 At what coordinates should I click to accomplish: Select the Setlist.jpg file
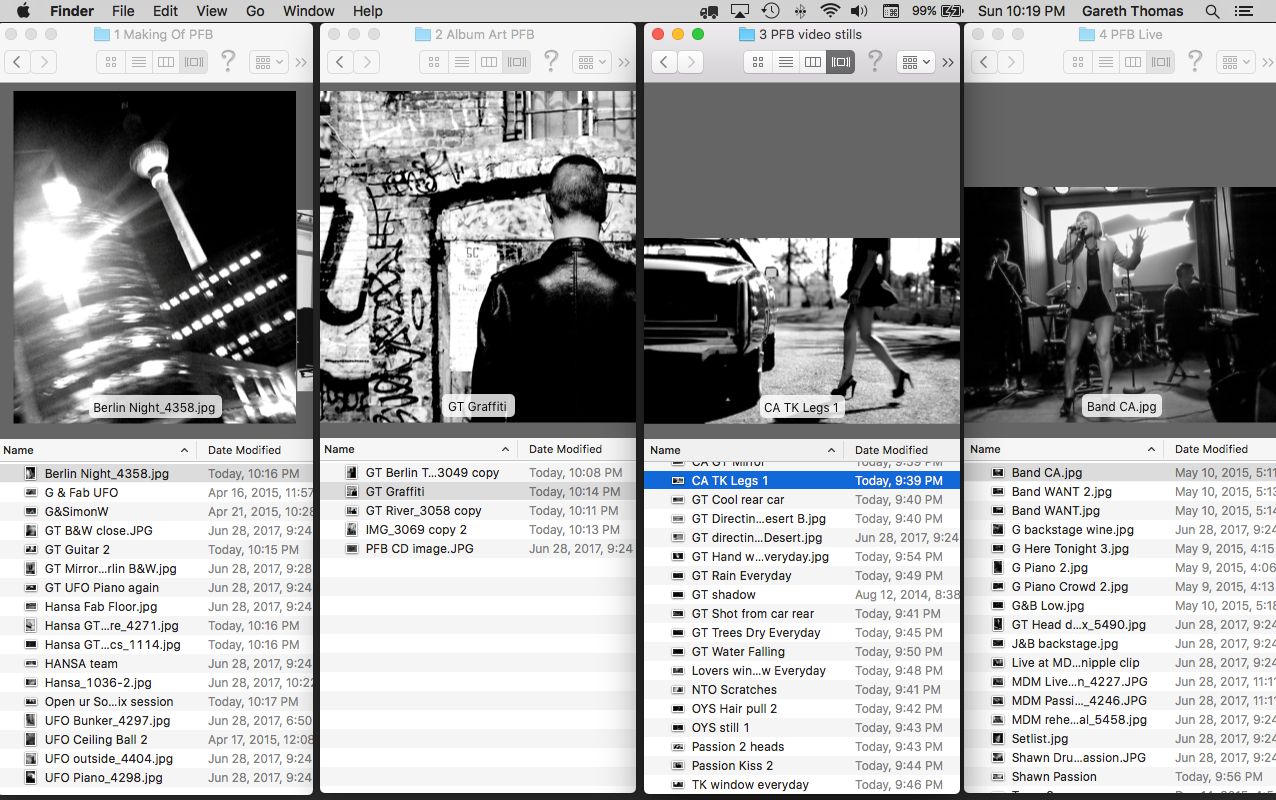[1120, 739]
